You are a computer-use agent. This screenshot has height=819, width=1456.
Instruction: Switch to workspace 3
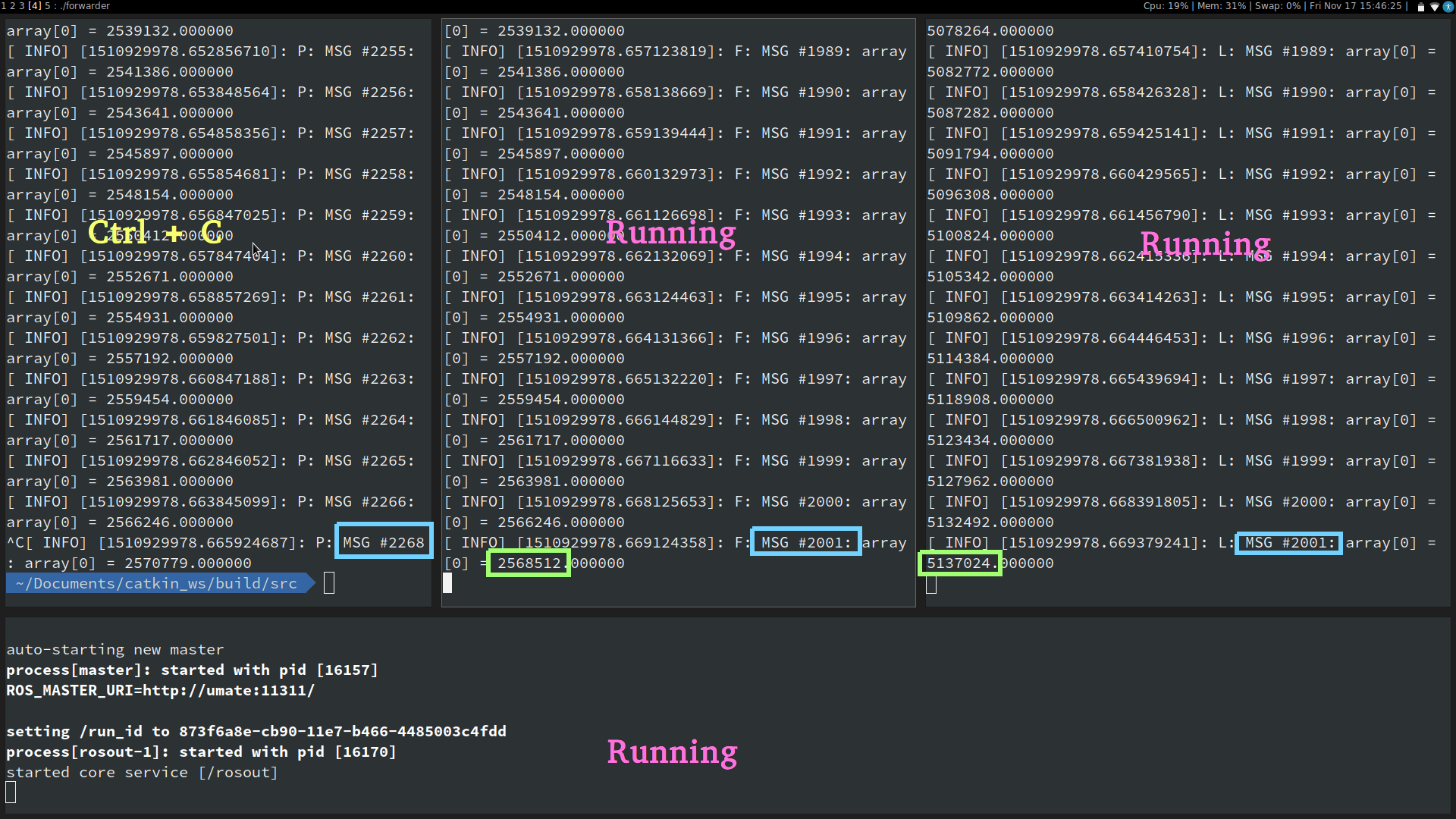pos(21,6)
